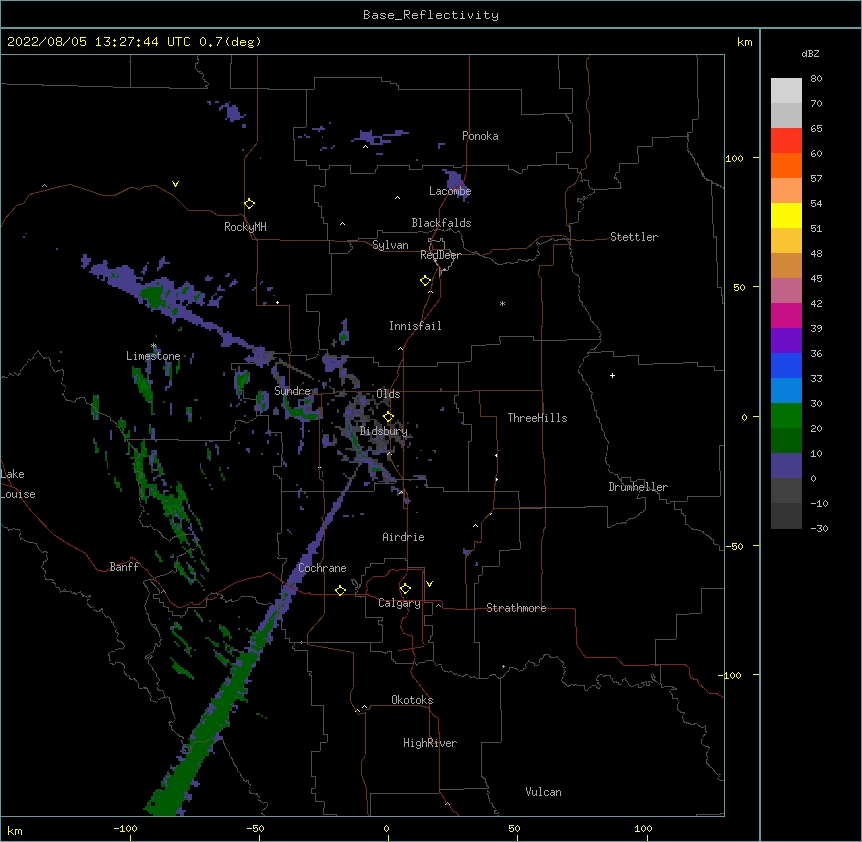This screenshot has width=862, height=842.
Task: Click the Banff label
Action: pos(124,567)
